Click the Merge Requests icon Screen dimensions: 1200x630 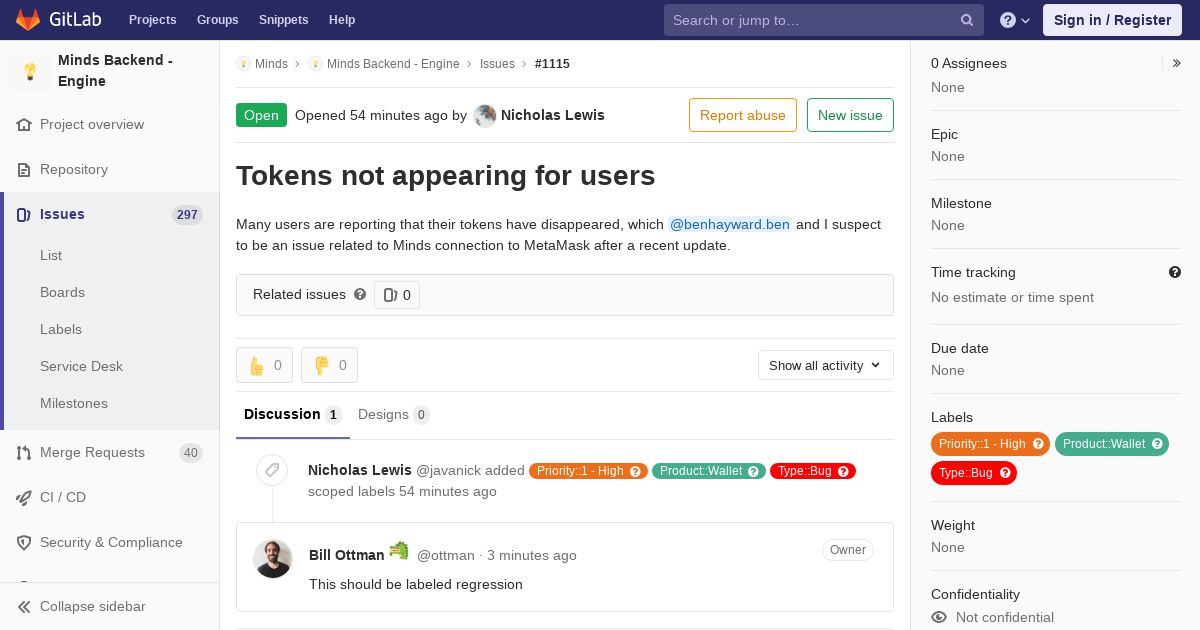24,453
